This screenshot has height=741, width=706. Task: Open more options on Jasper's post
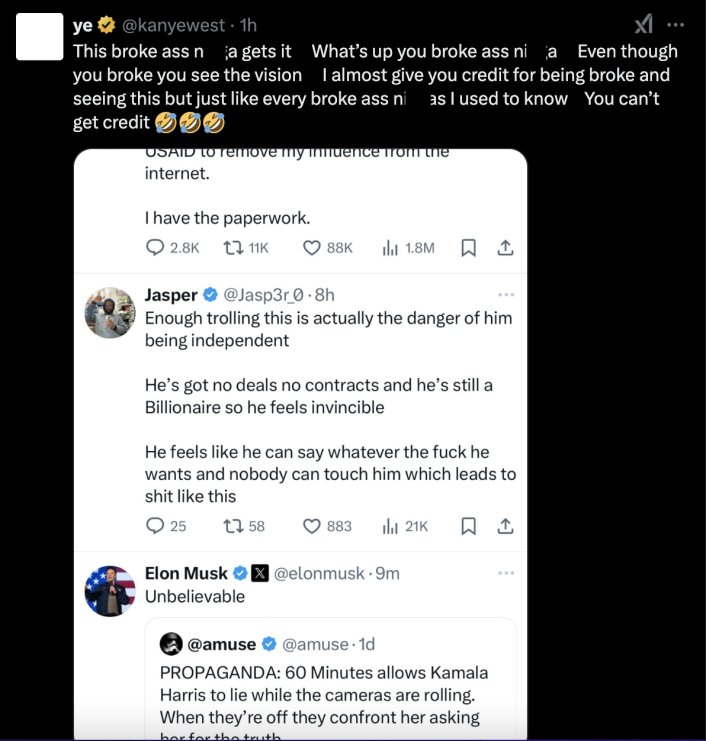click(506, 295)
